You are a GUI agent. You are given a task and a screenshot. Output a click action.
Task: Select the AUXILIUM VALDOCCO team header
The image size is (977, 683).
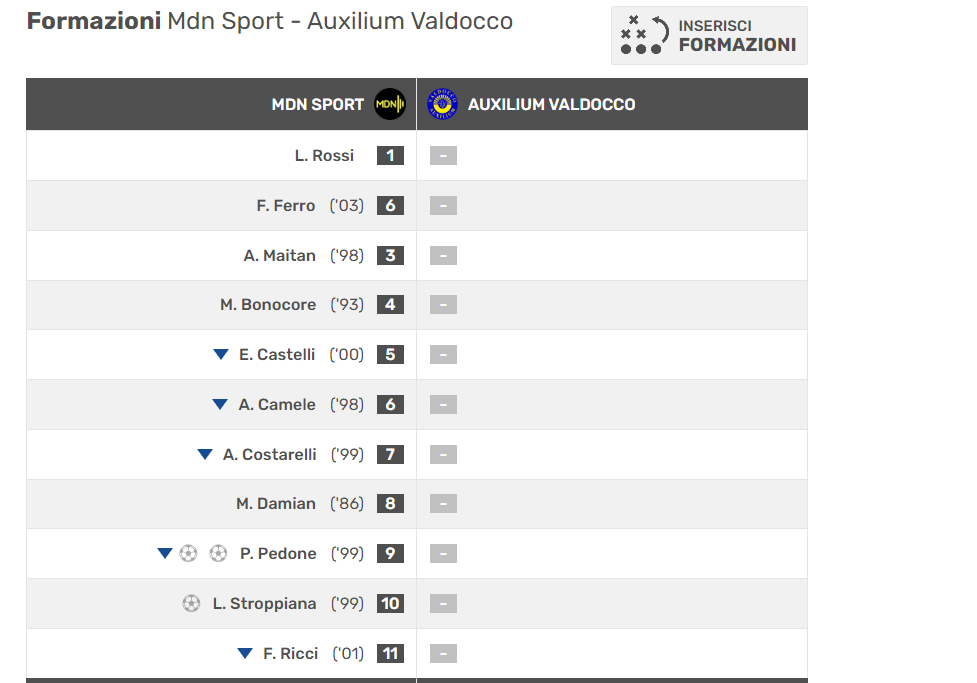(x=551, y=104)
